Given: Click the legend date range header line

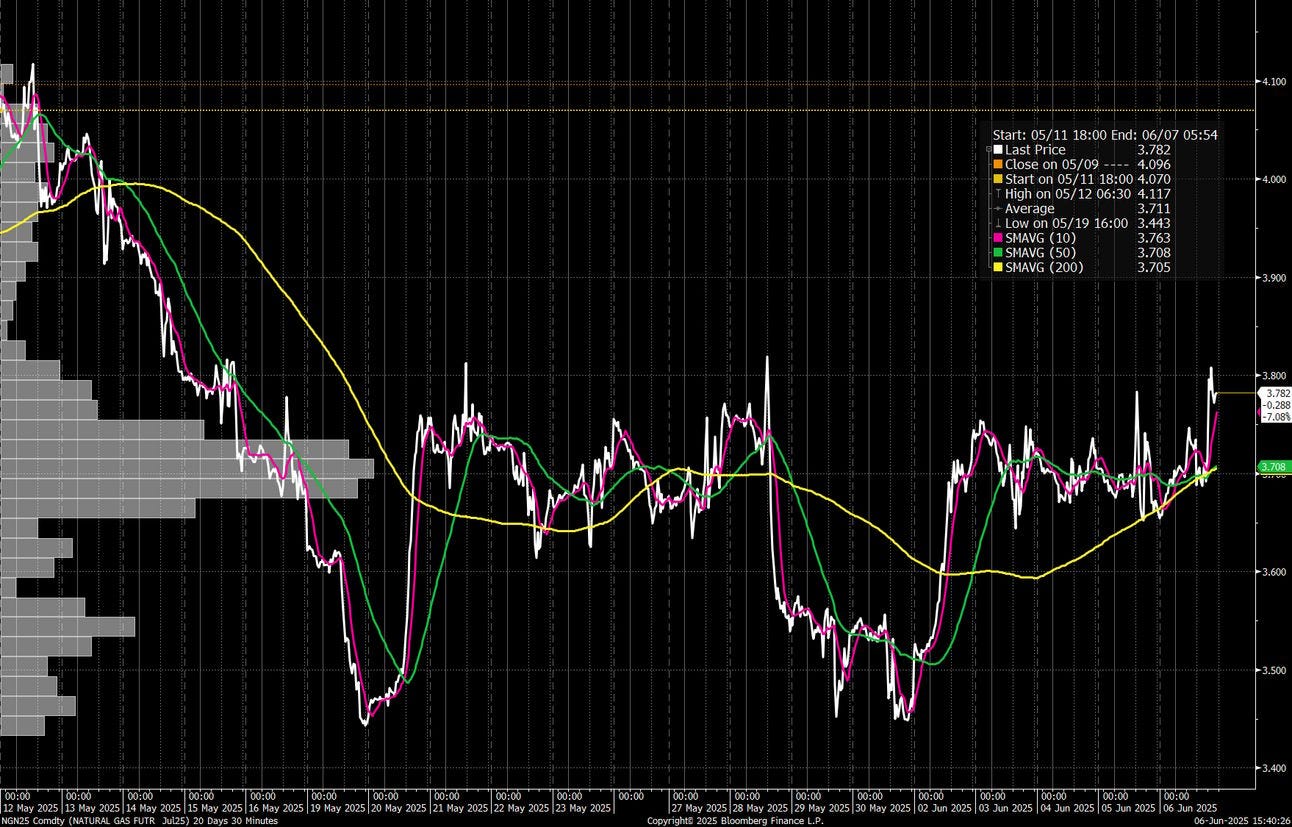Looking at the screenshot, I should pyautogui.click(x=1105, y=134).
